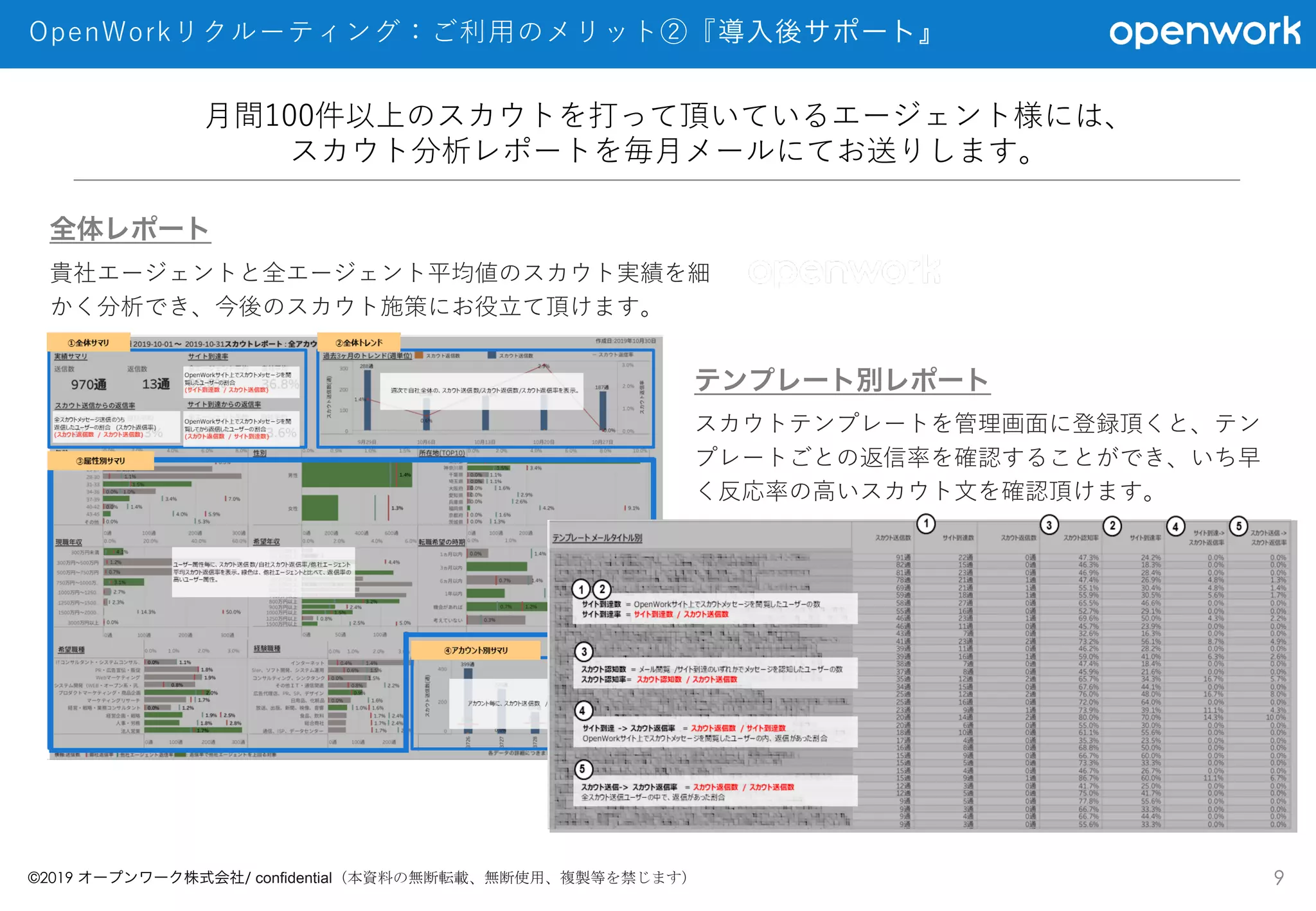Click the テンプレートメールタイトル別 table header
This screenshot has width=1316, height=911.
click(597, 538)
